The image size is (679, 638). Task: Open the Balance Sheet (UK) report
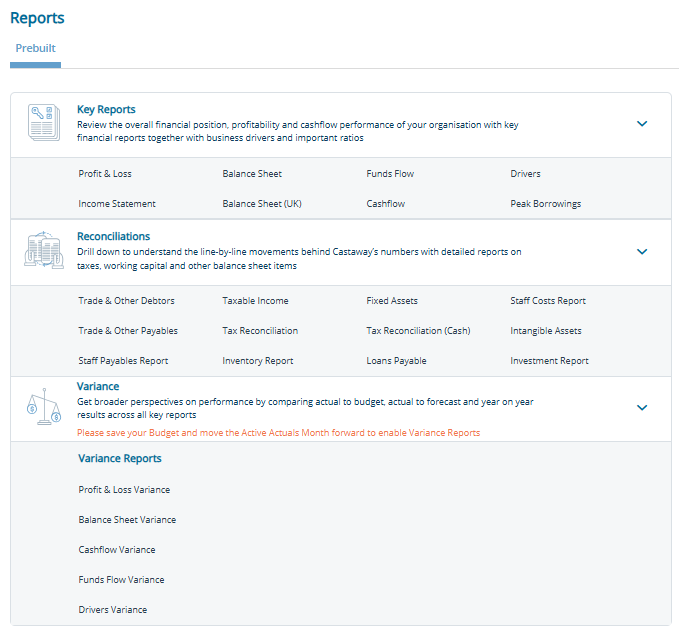(261, 204)
